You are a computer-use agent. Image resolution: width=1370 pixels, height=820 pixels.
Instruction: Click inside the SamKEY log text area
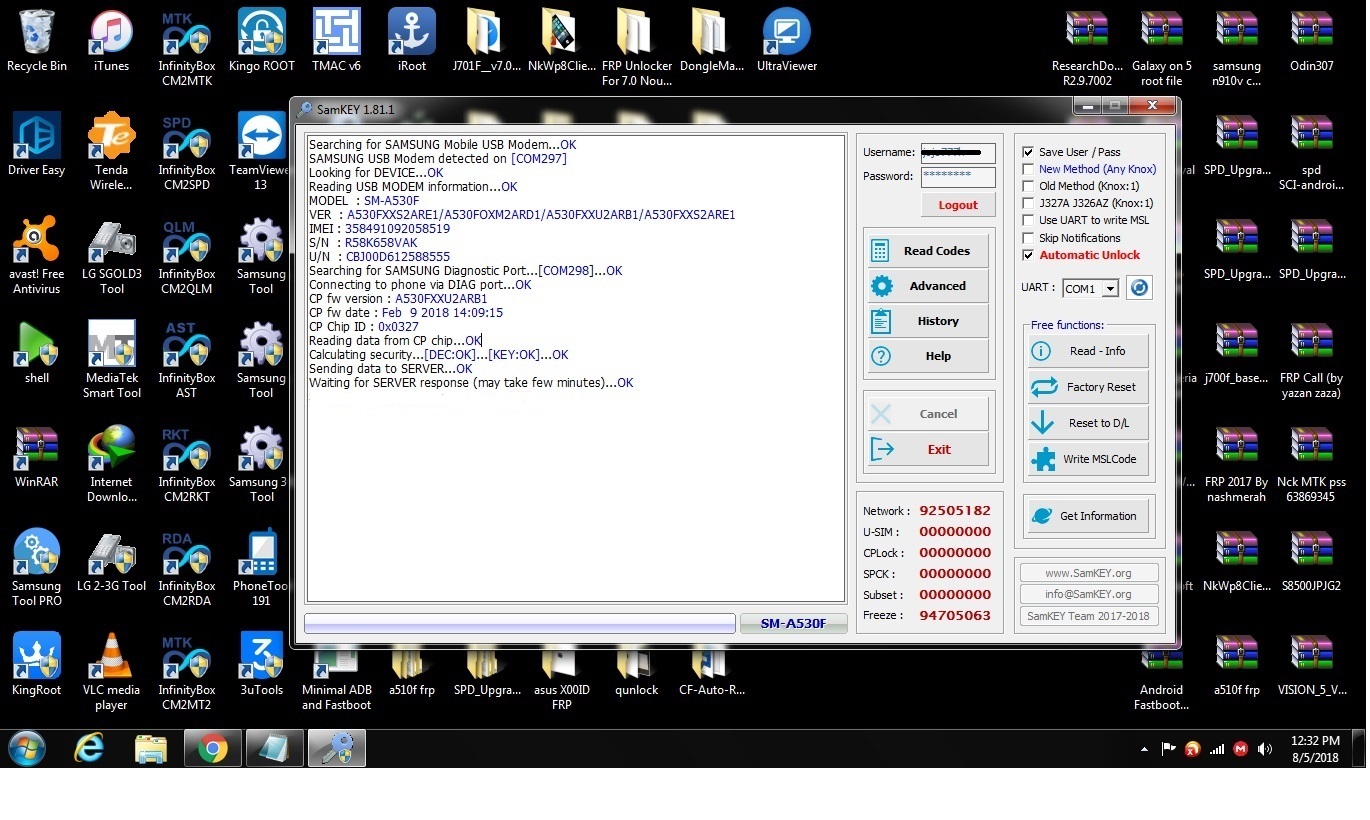tap(576, 369)
